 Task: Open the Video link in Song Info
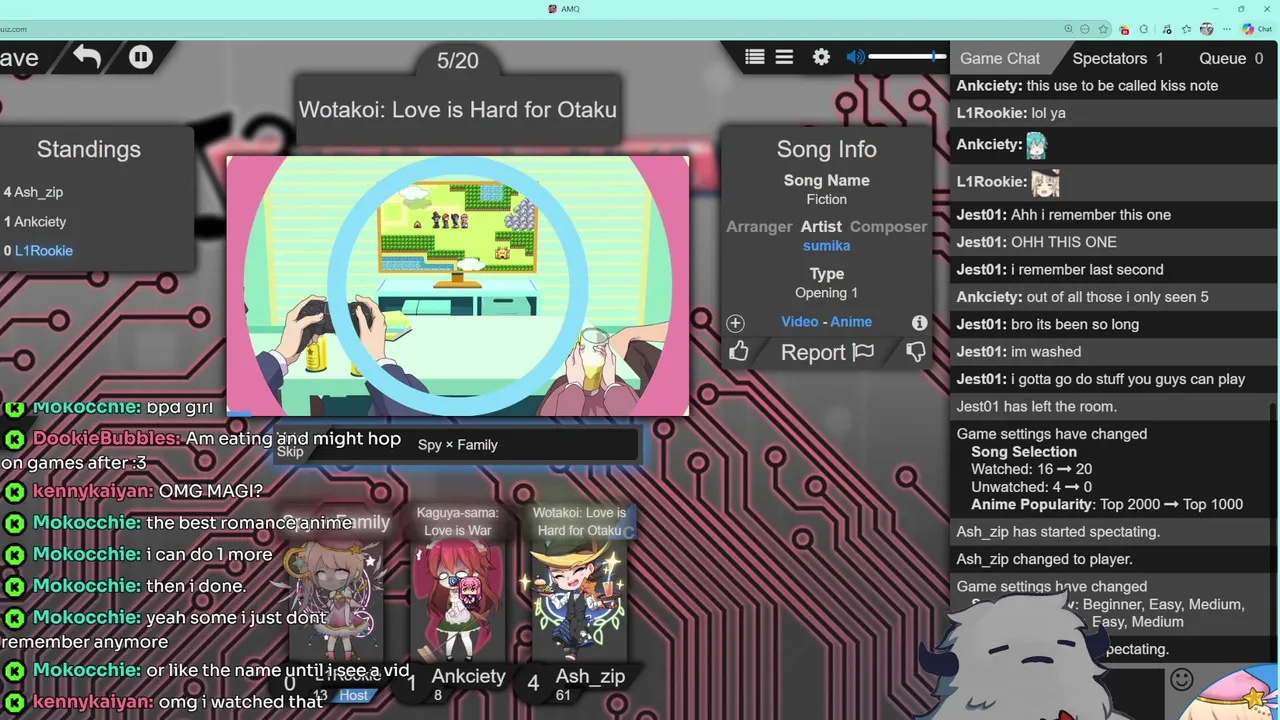click(799, 322)
